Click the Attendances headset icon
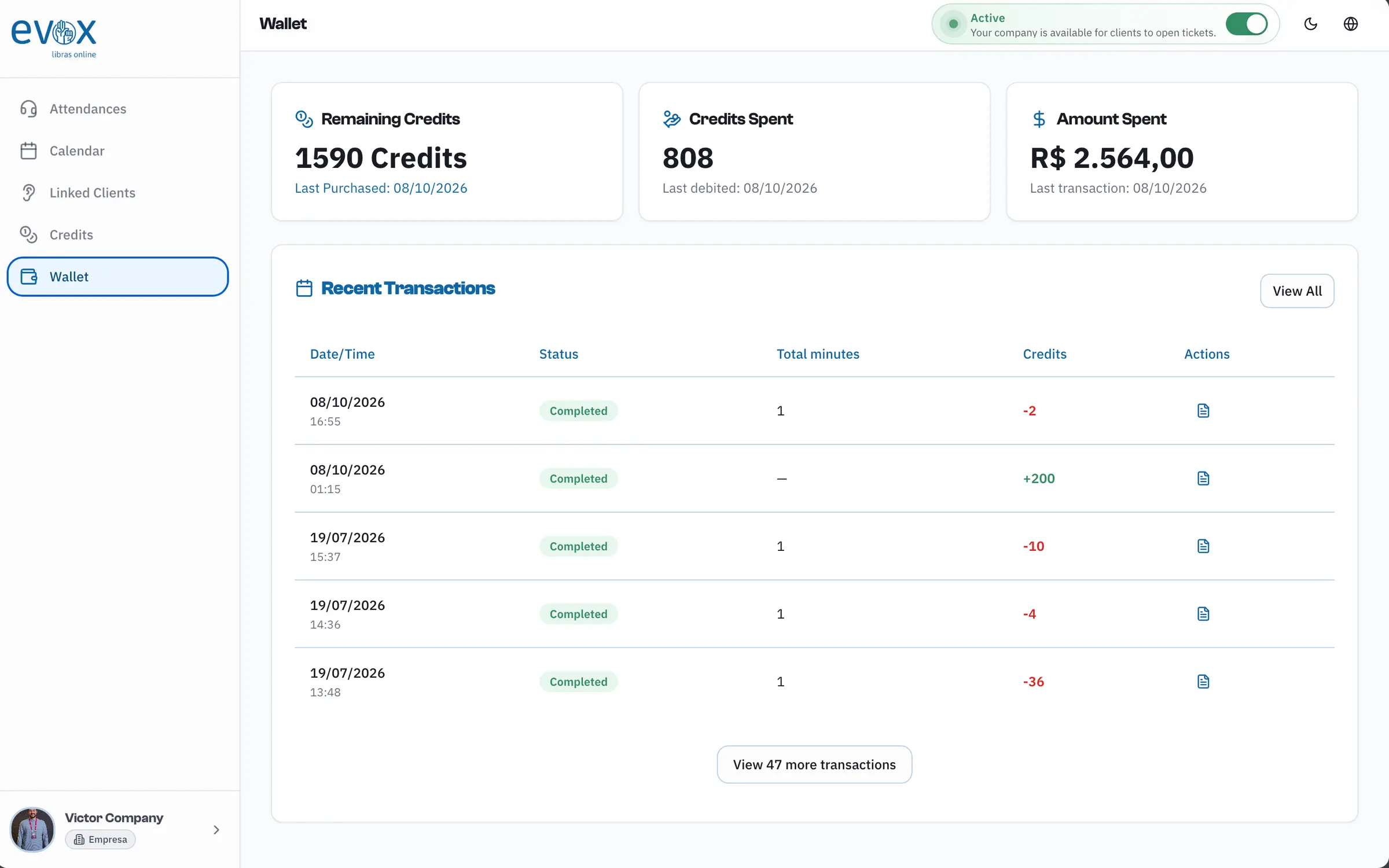Image resolution: width=1389 pixels, height=868 pixels. click(x=28, y=109)
